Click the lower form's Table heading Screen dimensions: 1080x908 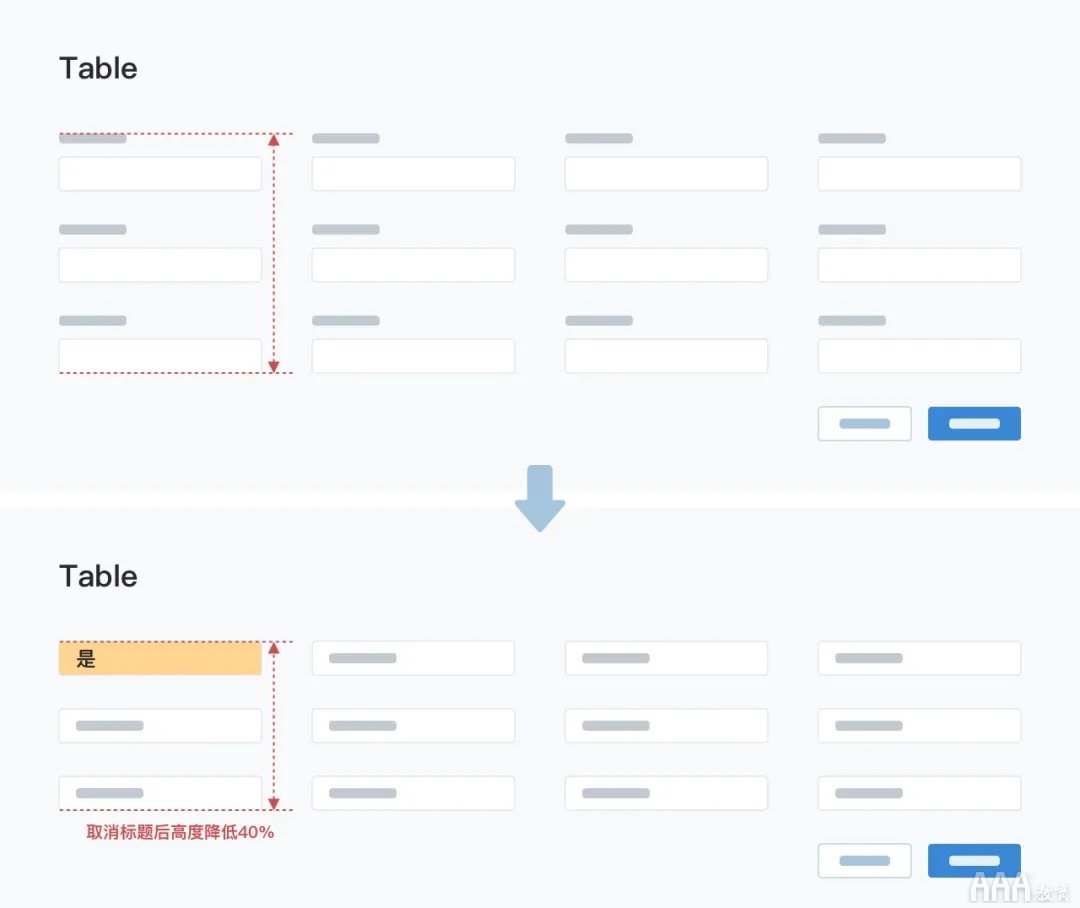(98, 576)
